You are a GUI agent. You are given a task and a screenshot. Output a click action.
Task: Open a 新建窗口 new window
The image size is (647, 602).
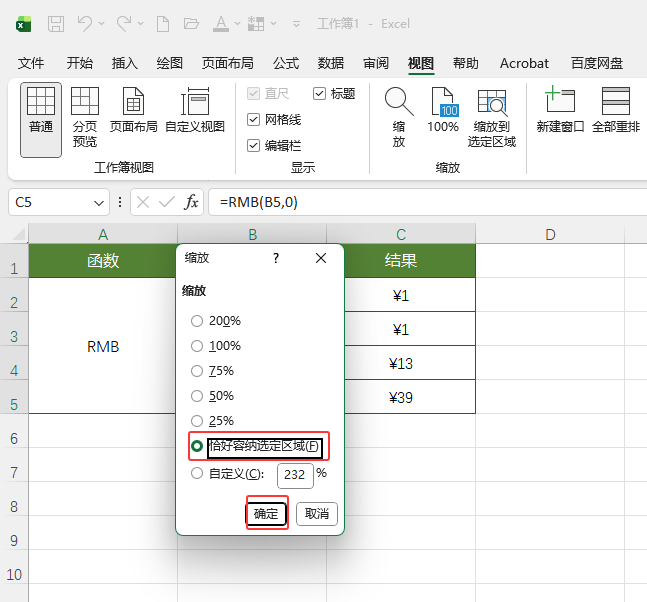[560, 110]
